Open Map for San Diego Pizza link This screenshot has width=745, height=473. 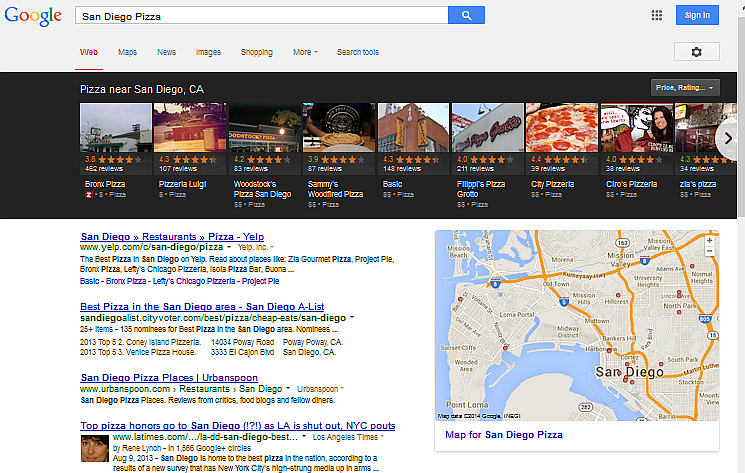pyautogui.click(x=504, y=435)
